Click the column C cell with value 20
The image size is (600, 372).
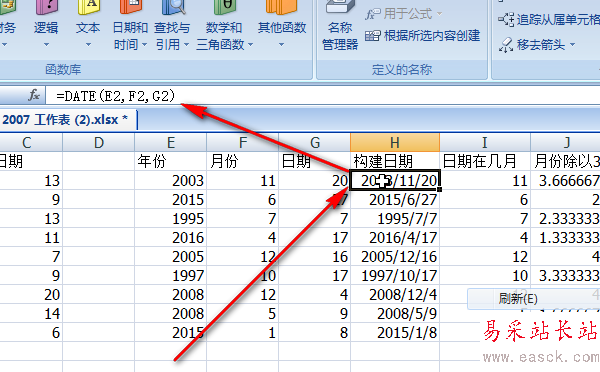(31, 295)
